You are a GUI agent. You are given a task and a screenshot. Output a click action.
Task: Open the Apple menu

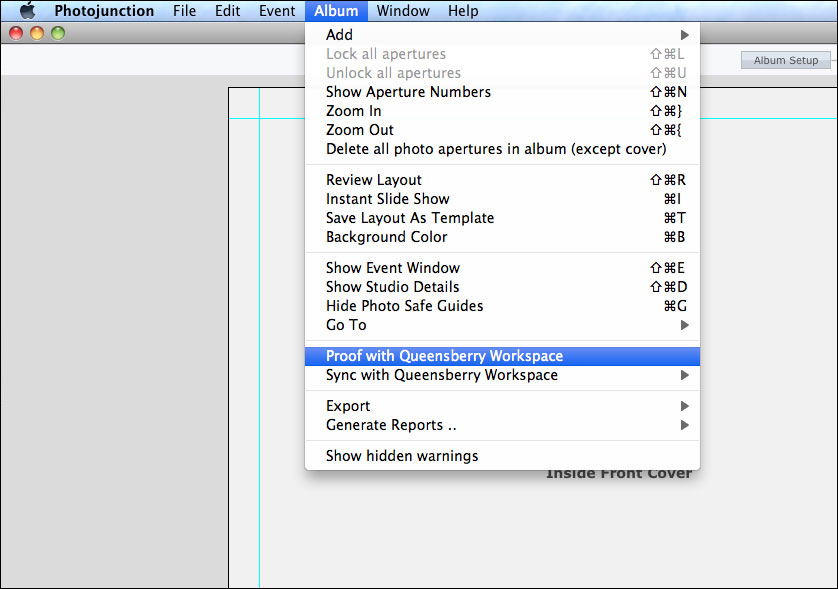pos(27,11)
